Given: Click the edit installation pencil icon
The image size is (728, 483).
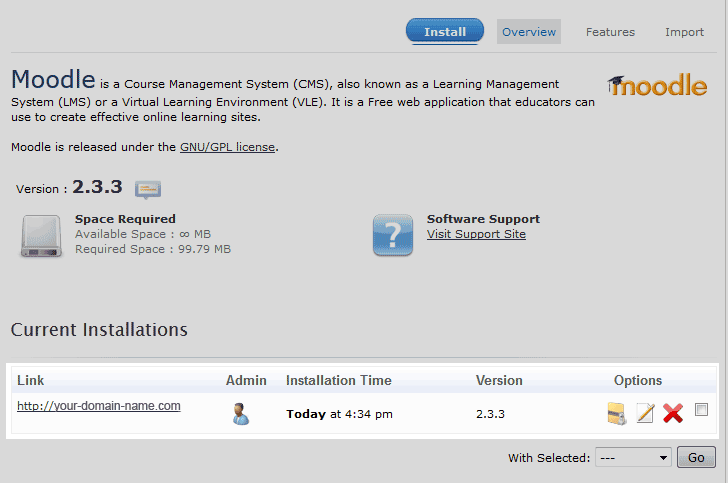Looking at the screenshot, I should click(645, 413).
